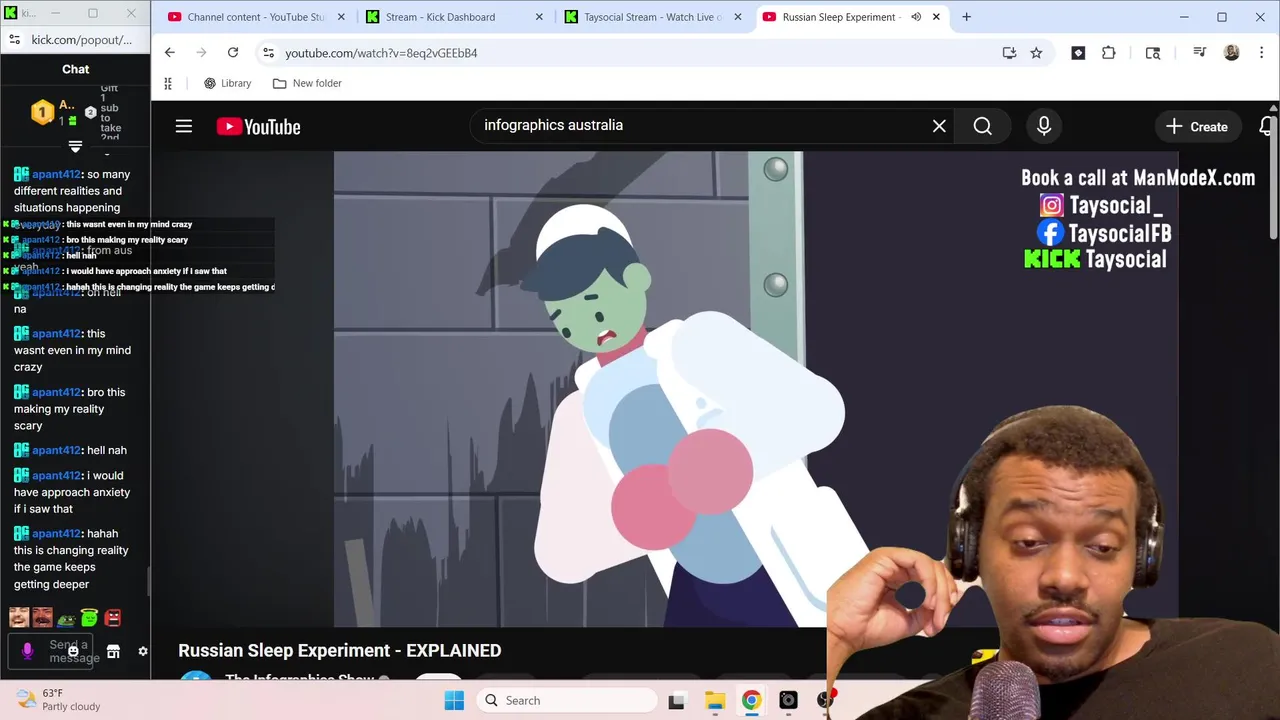
Task: Open the weather widget showing 63°F
Action: (58, 700)
